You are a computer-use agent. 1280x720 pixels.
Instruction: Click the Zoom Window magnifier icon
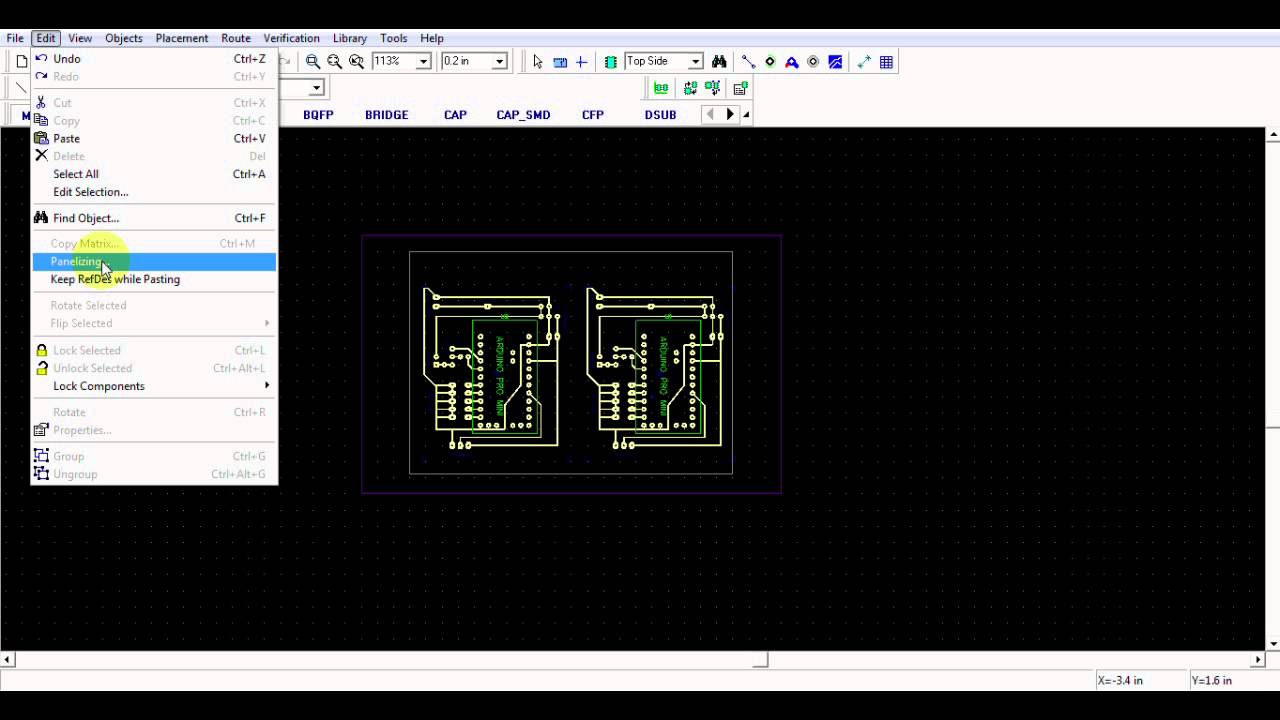[x=356, y=61]
